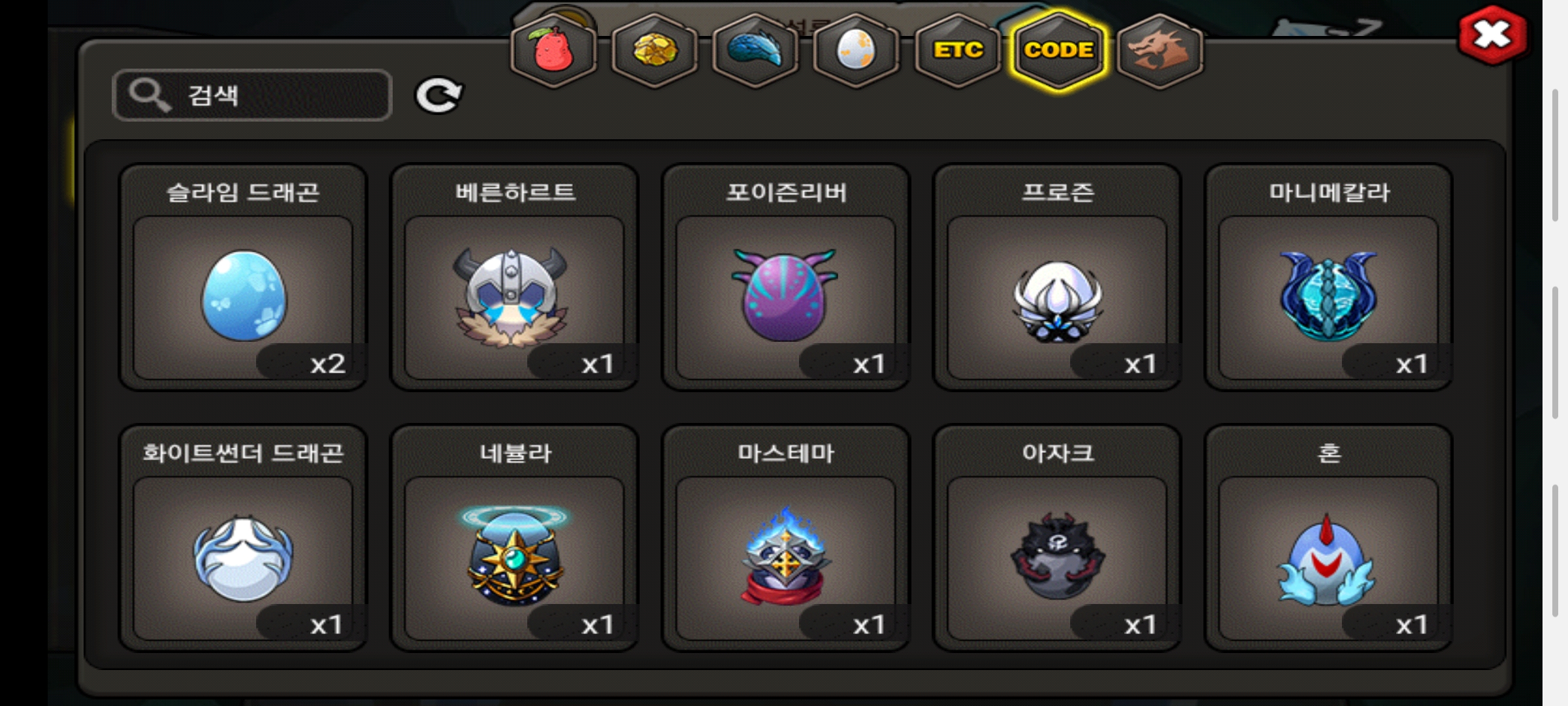Screen dimensions: 1568x706
Task: Switch to the blue dragon head tab
Action: click(x=755, y=50)
